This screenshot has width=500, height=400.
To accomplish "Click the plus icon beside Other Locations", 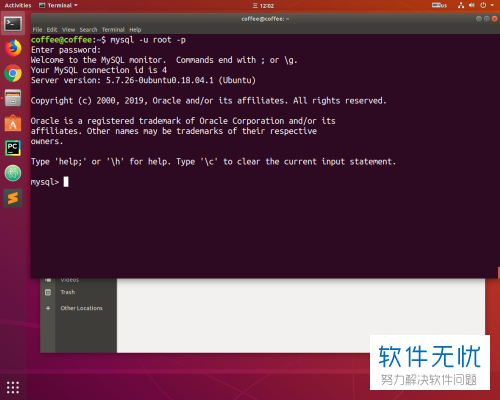I will click(x=48, y=308).
